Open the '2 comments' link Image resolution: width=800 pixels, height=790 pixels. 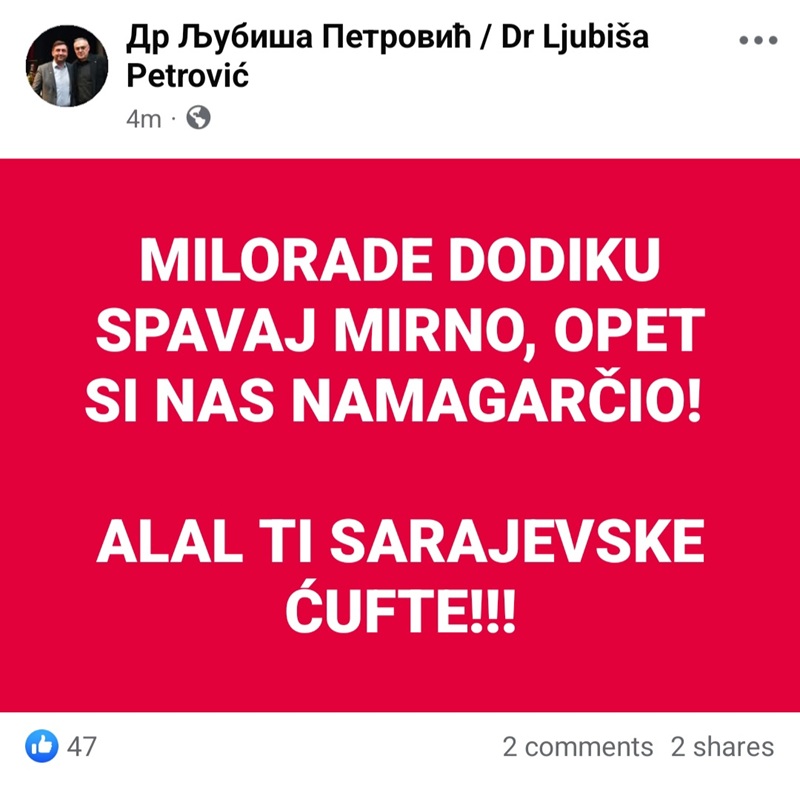[578, 747]
